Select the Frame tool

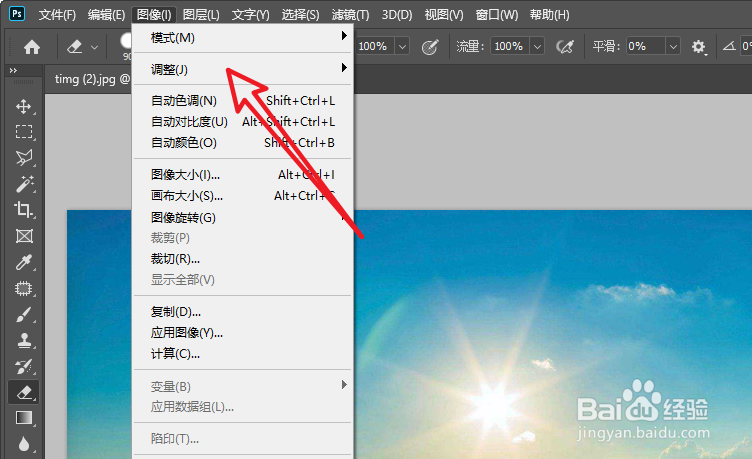[x=24, y=236]
